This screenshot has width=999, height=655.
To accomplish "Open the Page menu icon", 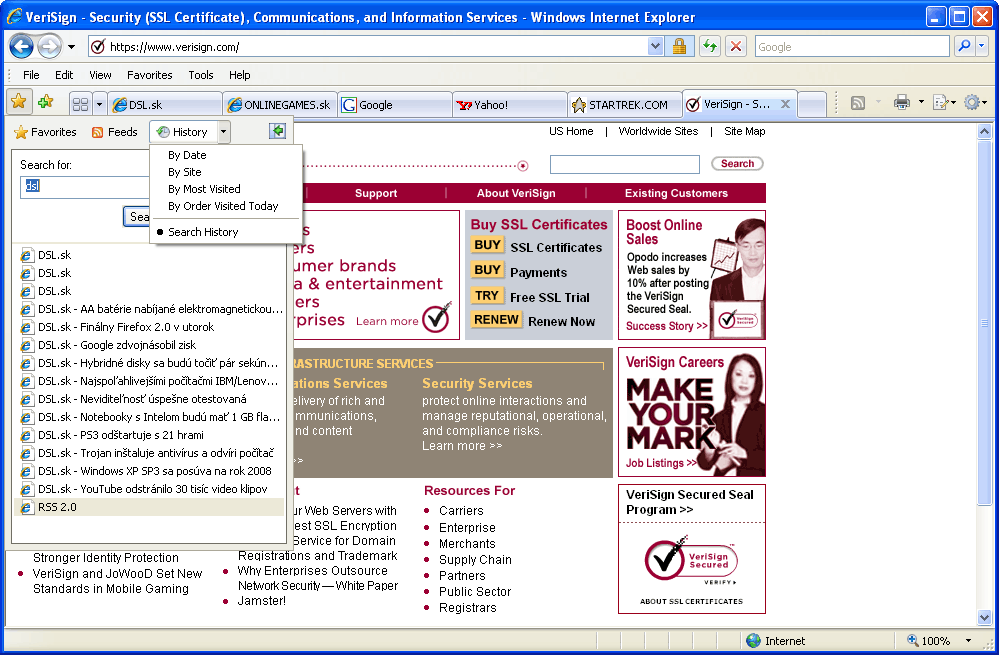I will tap(942, 103).
